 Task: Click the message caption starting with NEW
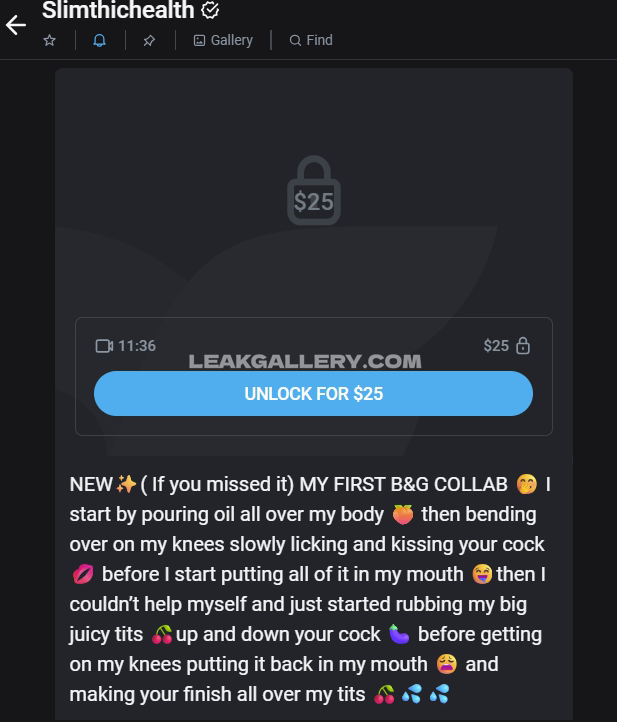(x=309, y=589)
